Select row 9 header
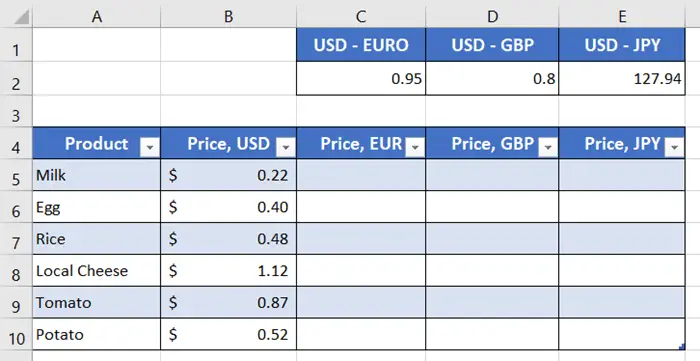 pyautogui.click(x=16, y=303)
